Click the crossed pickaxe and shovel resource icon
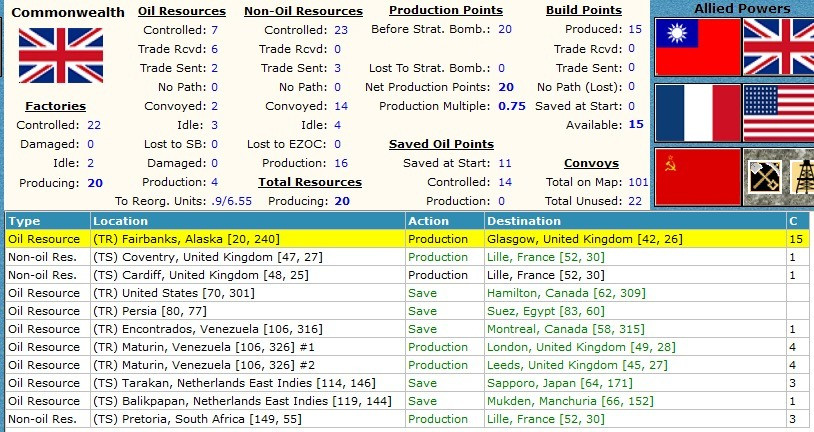This screenshot has height=432, width=814. click(762, 177)
